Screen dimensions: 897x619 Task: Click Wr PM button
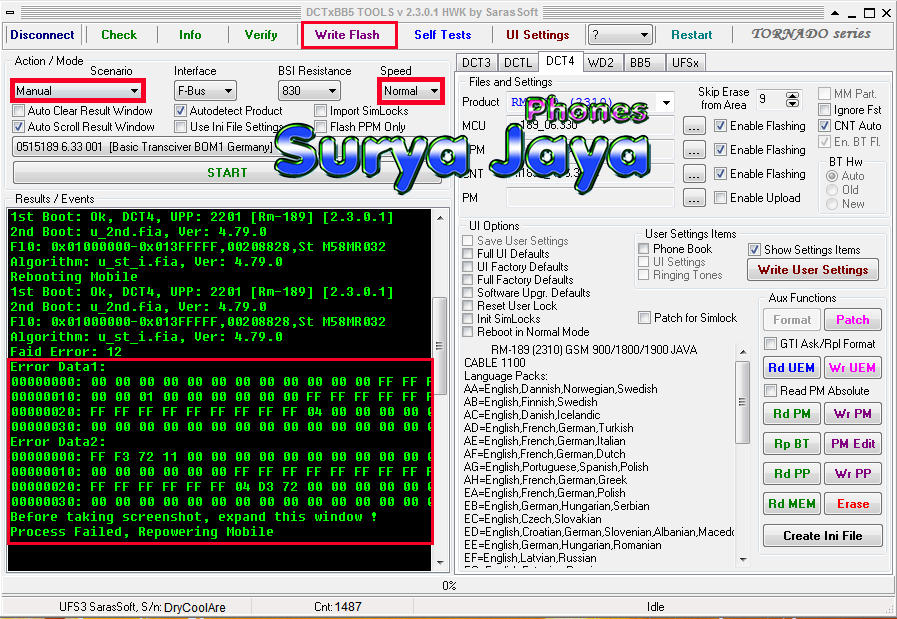(852, 414)
